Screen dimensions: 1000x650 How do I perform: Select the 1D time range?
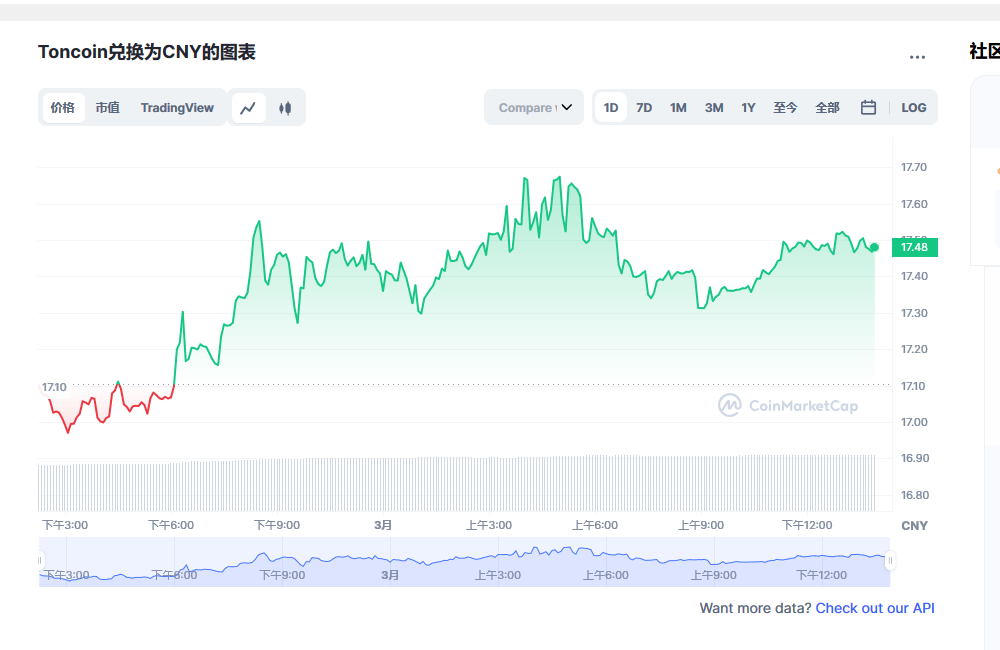tap(611, 107)
